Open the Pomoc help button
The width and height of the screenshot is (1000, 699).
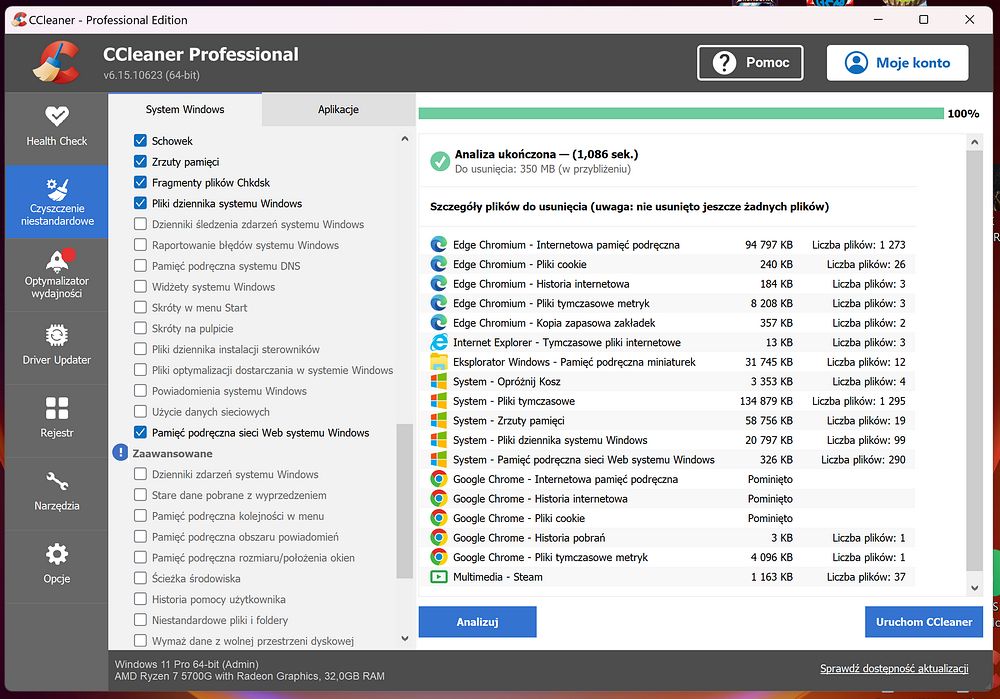tap(750, 63)
